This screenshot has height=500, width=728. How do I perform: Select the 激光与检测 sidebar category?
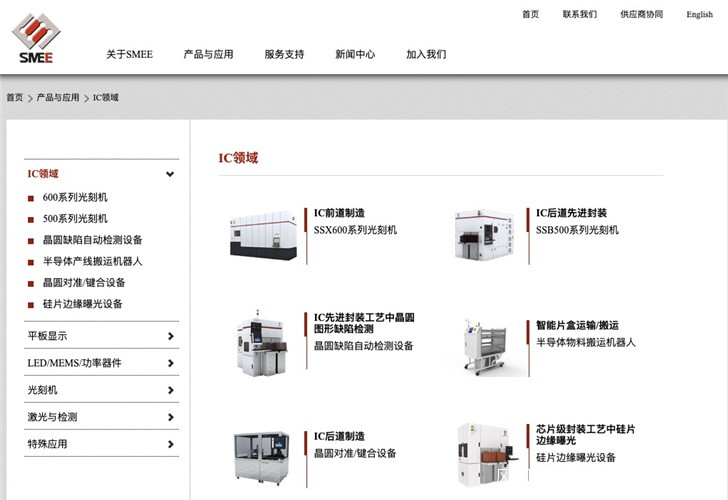click(52, 417)
